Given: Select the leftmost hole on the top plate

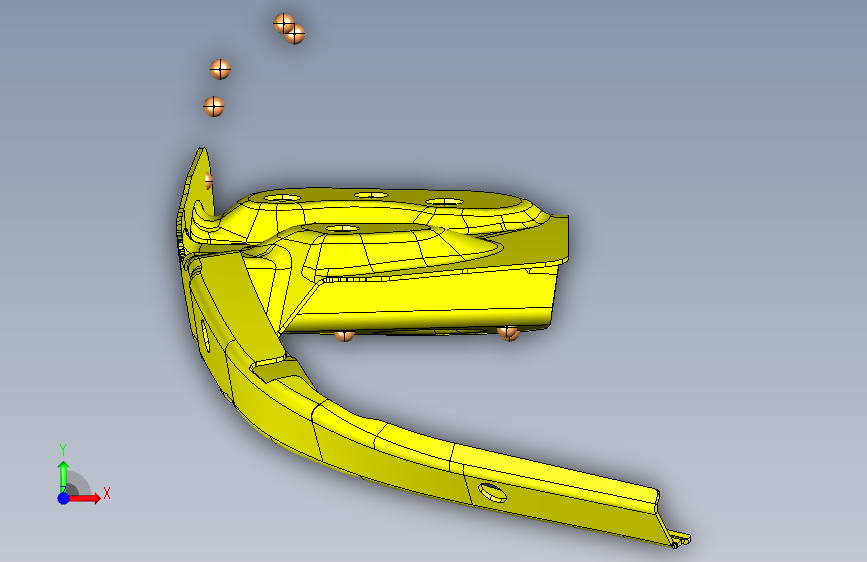Looking at the screenshot, I should [x=283, y=197].
